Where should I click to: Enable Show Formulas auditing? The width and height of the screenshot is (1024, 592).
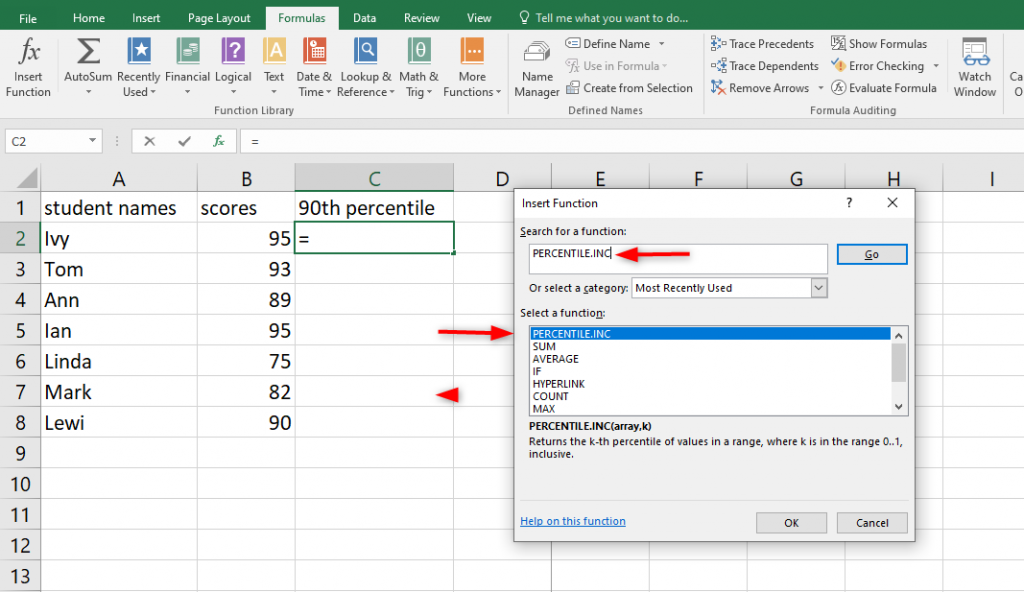[879, 43]
